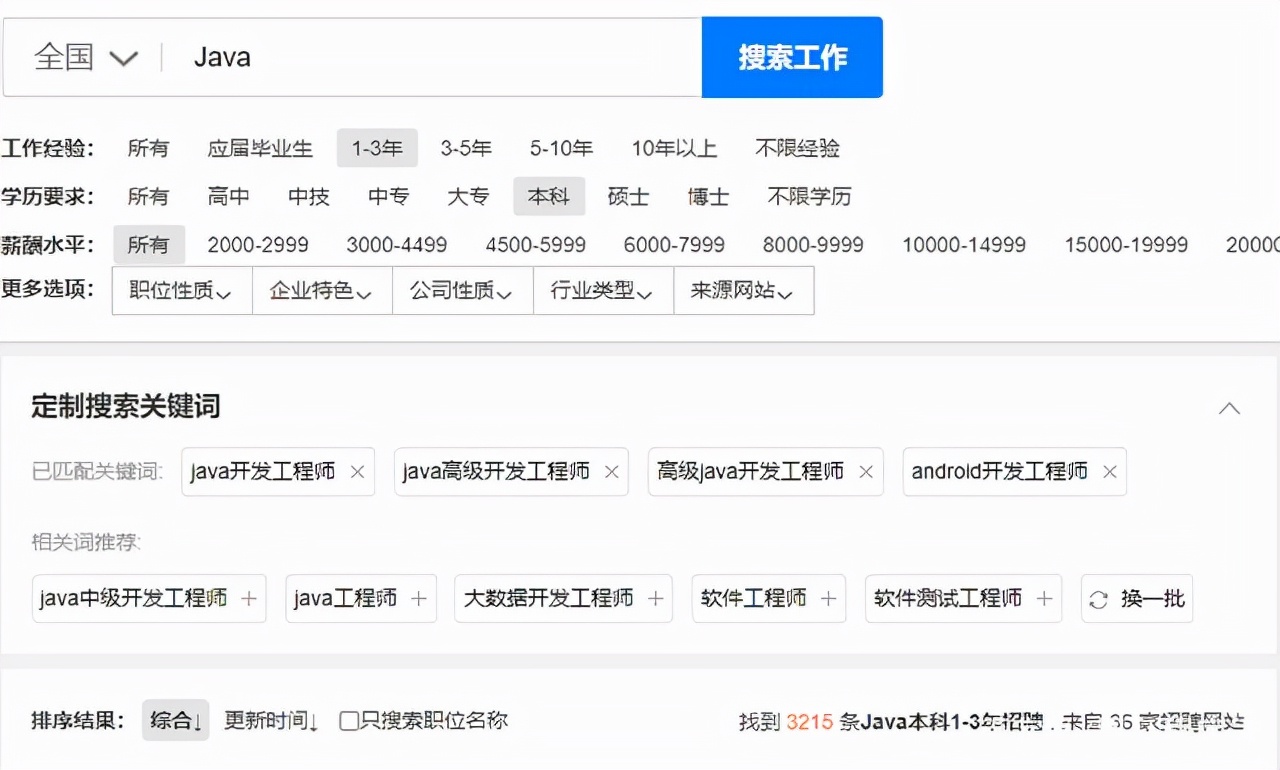Remove the 高级java开发工程师 keyword tag
The width and height of the screenshot is (1280, 770).
[866, 472]
